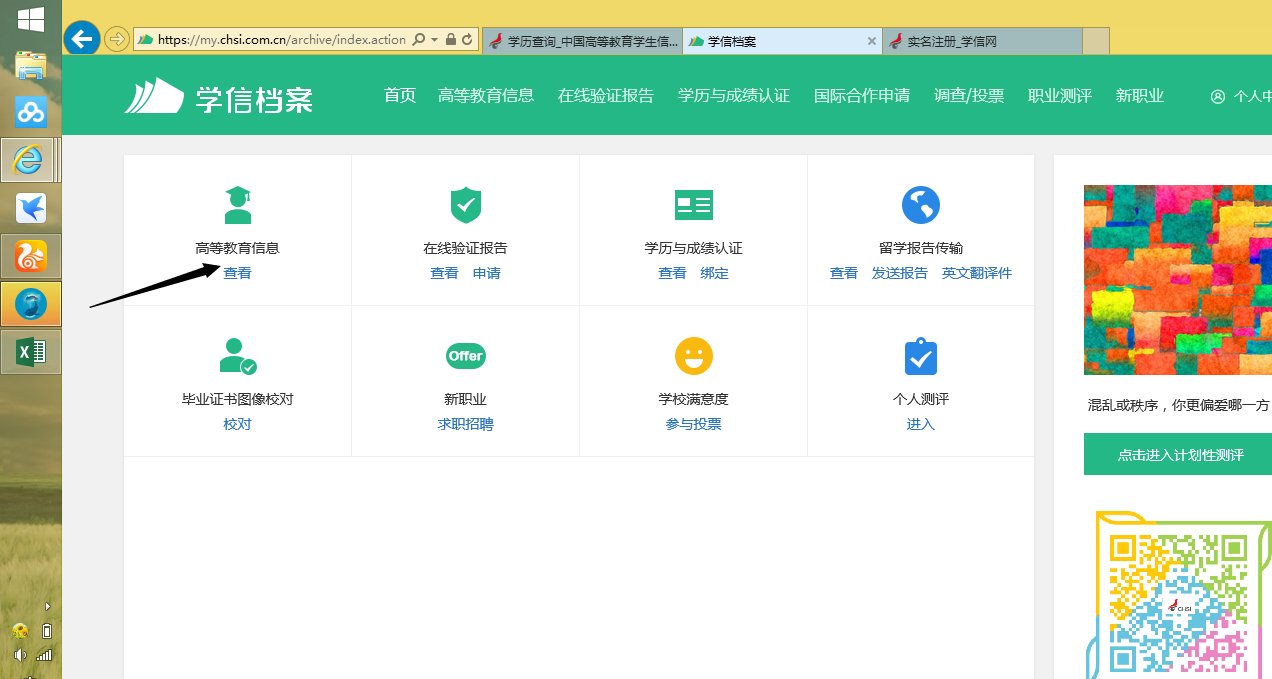Viewport: 1272px width, 679px height.
Task: Click the 个人中心 account icon
Action: pyautogui.click(x=1217, y=96)
